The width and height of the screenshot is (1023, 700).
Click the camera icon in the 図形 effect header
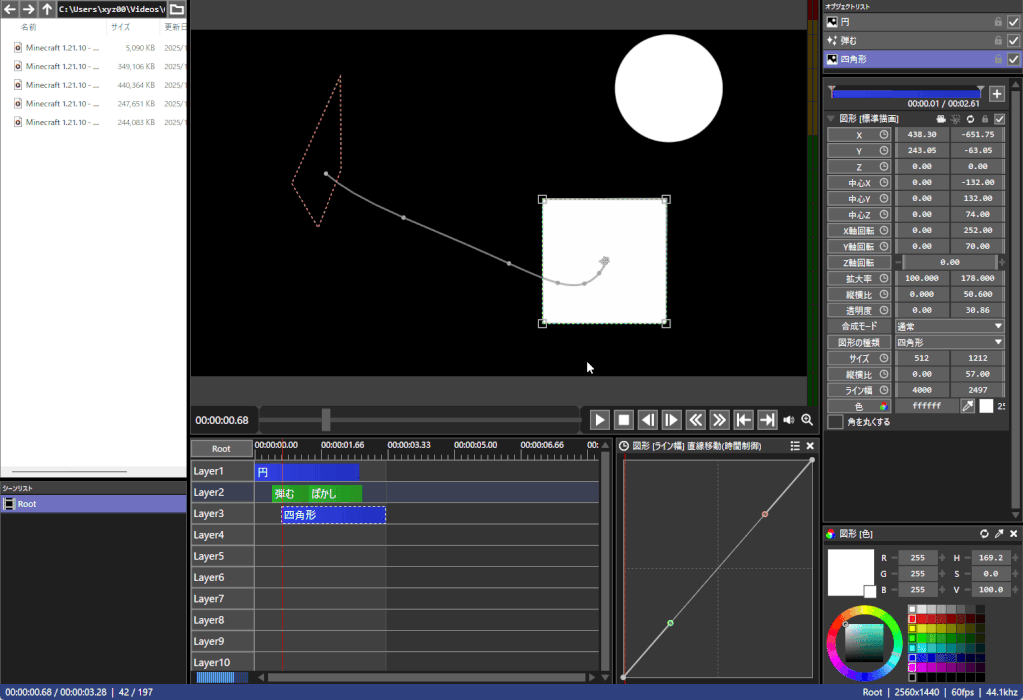[x=941, y=118]
